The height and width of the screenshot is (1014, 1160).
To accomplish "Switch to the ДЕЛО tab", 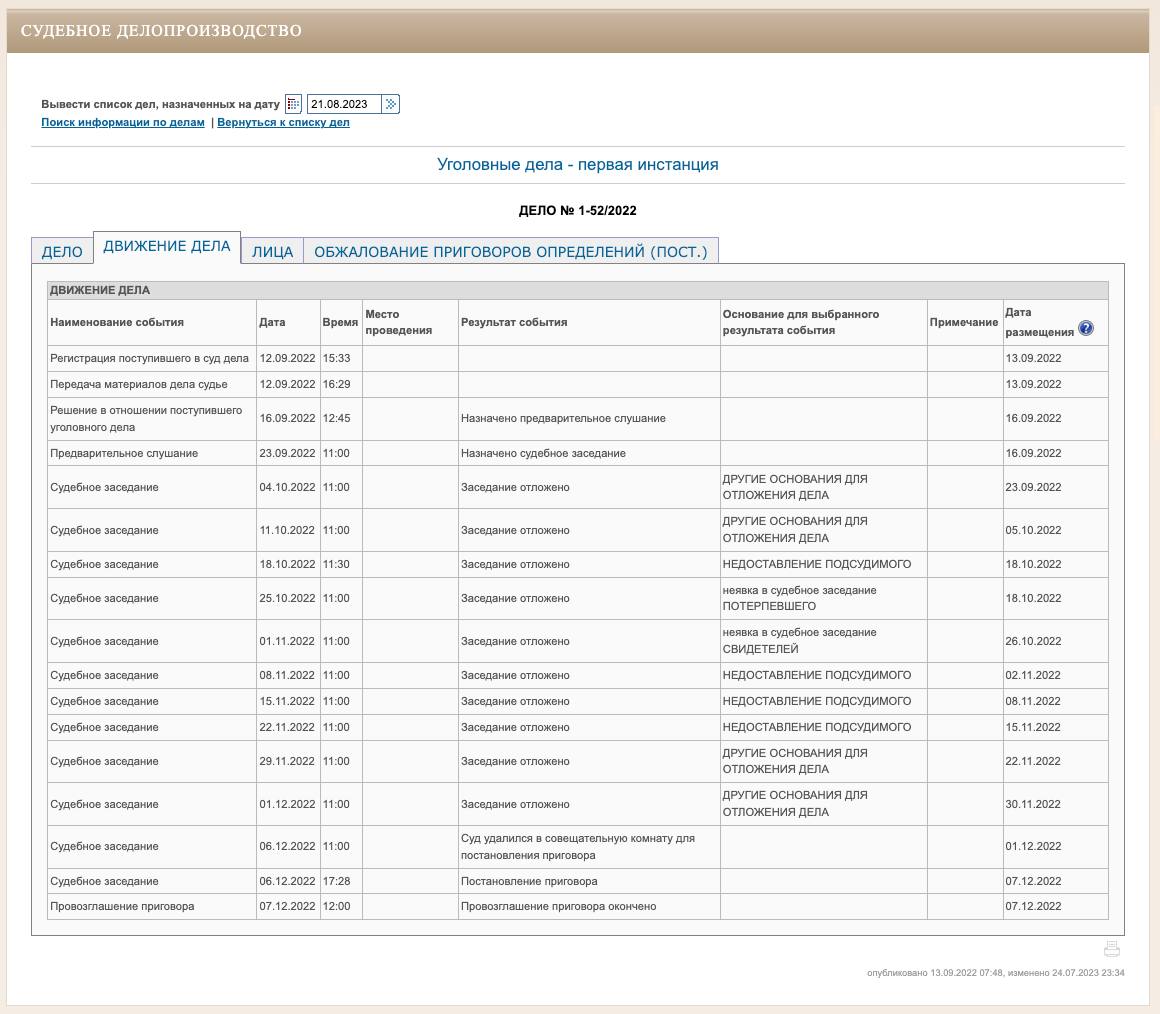I will coord(62,252).
